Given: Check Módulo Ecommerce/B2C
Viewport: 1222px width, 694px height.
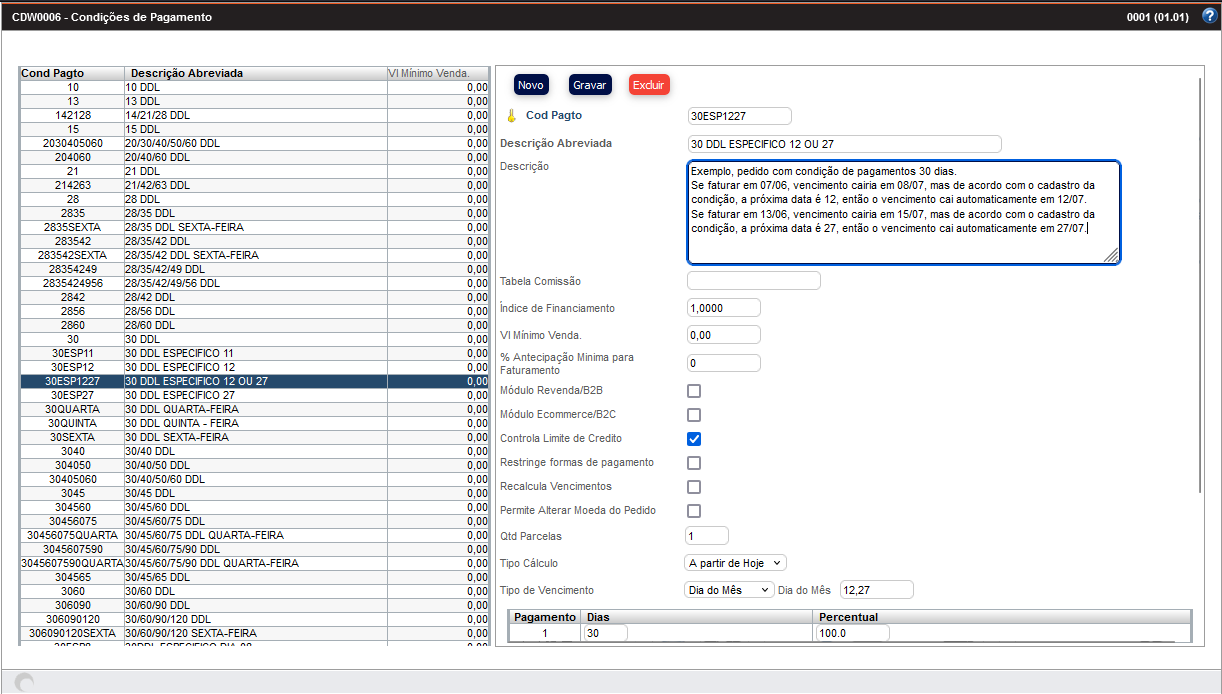Looking at the screenshot, I should point(693,415).
